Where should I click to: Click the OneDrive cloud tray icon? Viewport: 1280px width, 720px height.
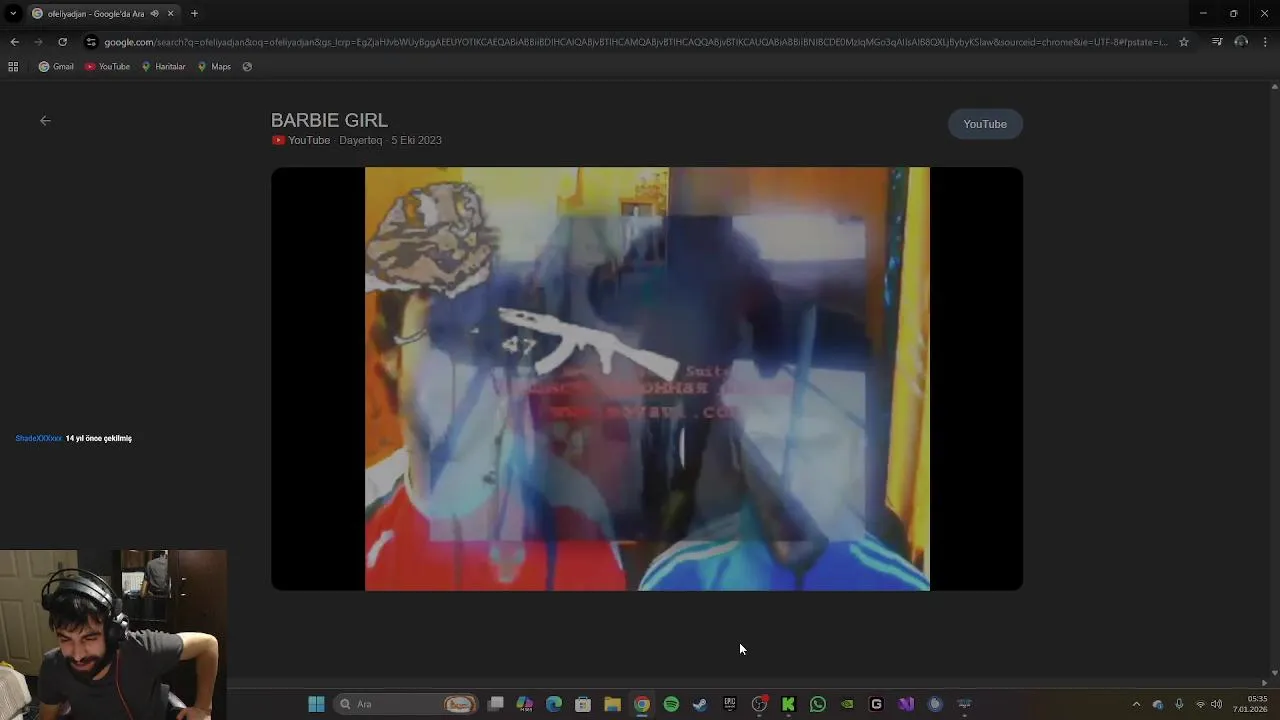point(1158,704)
